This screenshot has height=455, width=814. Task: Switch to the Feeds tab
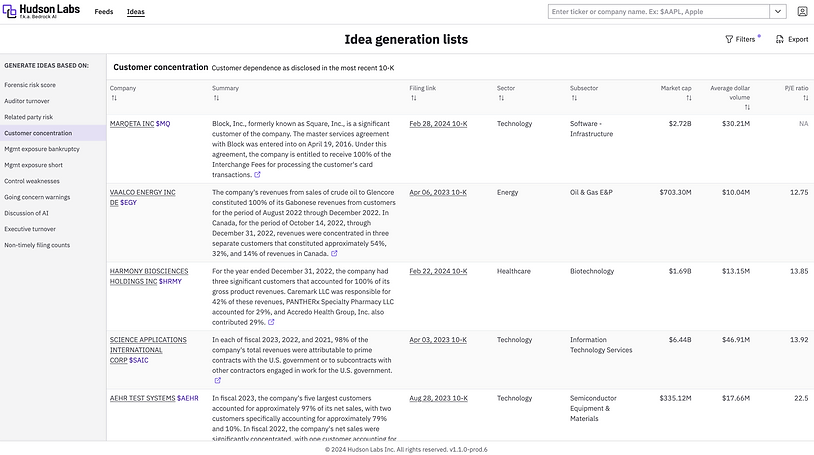point(103,12)
